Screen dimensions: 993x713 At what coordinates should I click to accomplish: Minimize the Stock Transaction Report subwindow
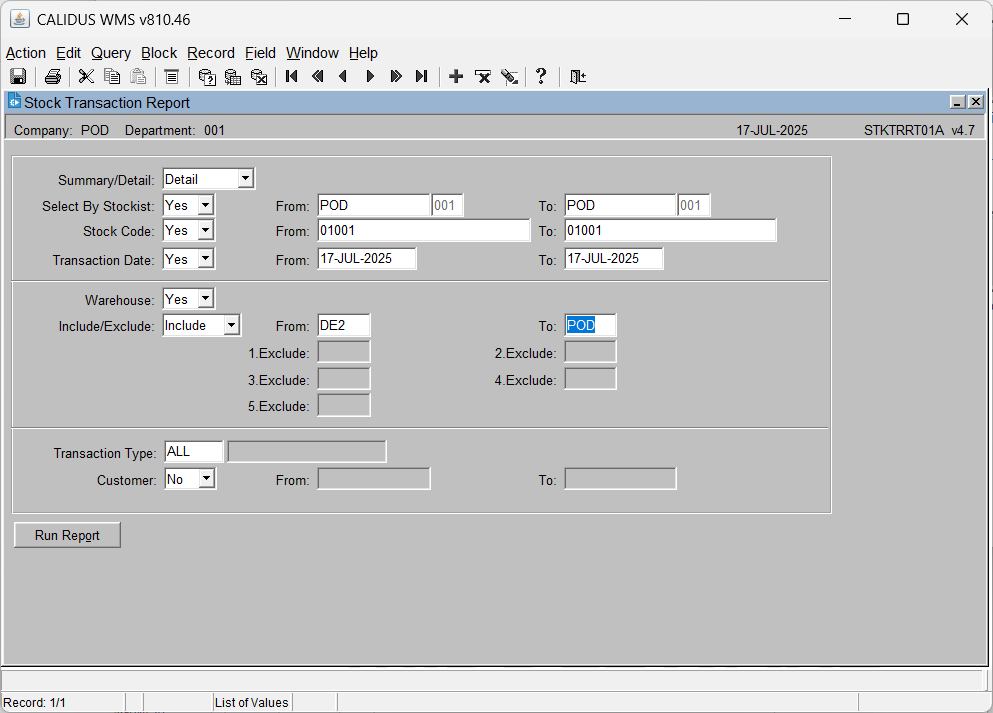coord(958,102)
